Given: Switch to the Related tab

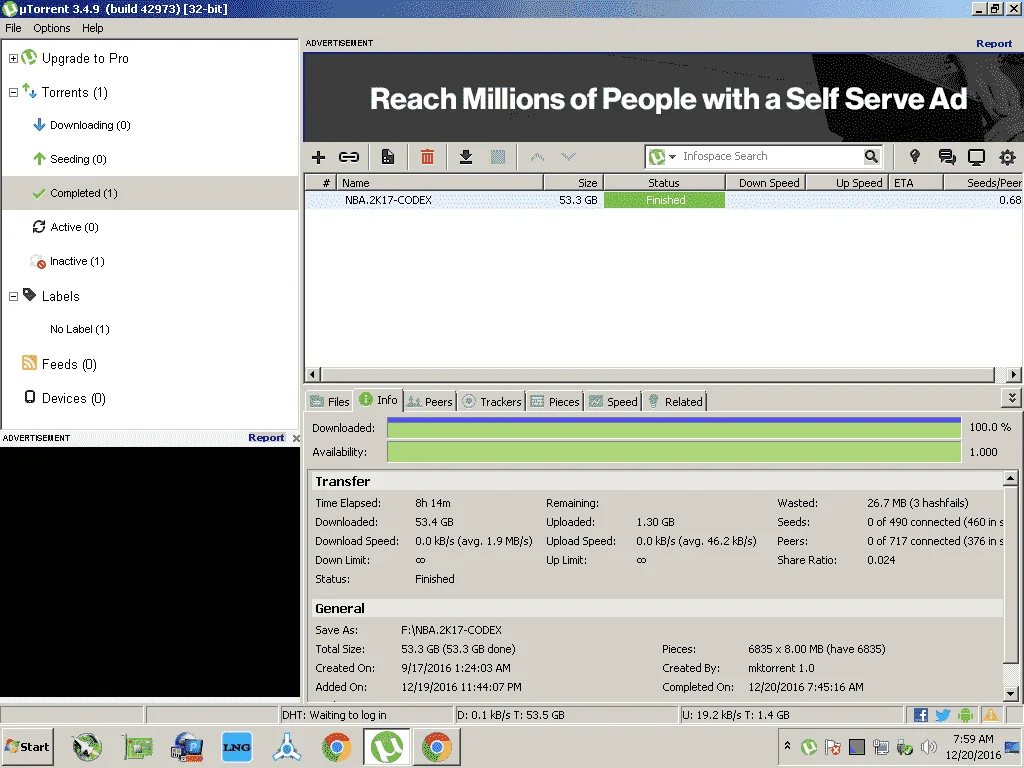Looking at the screenshot, I should [x=676, y=402].
